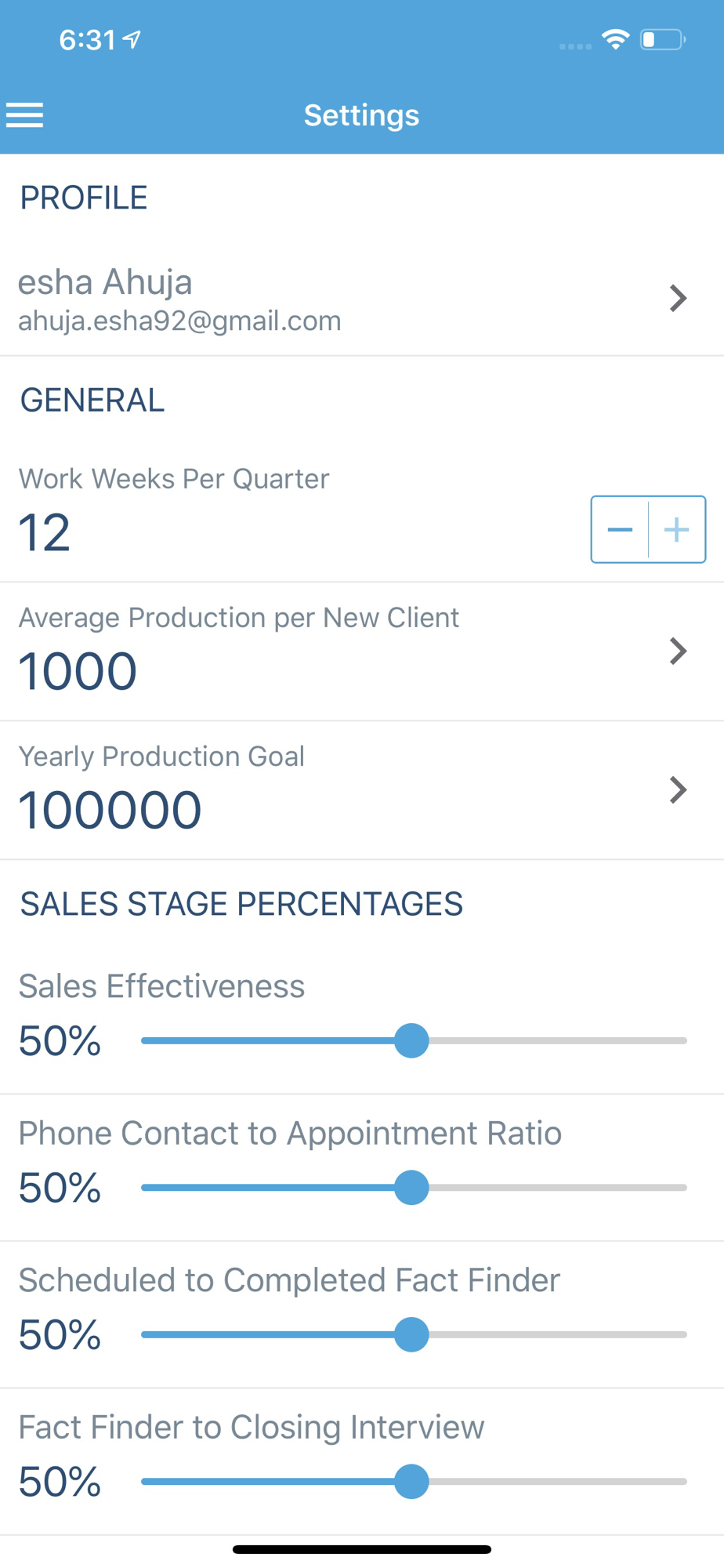Expand Yearly Production Goal chevron

679,789
